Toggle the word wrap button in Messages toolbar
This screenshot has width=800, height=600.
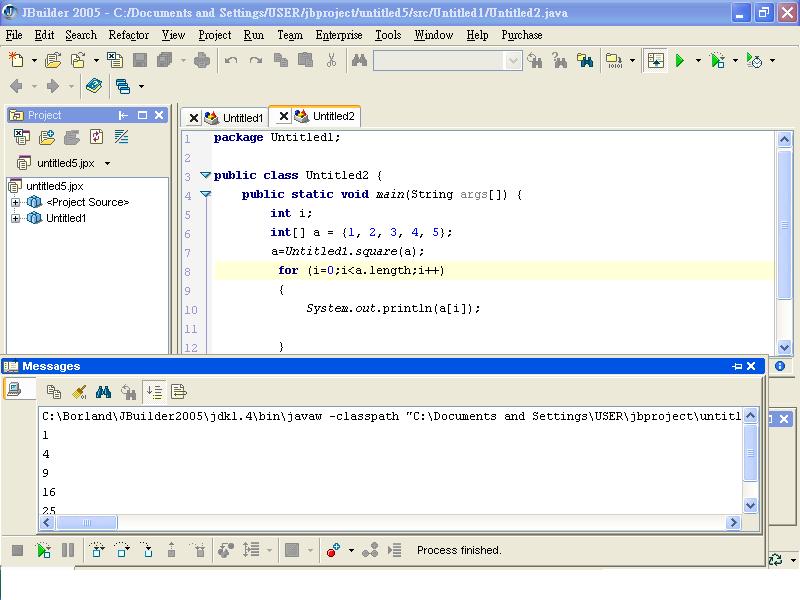tap(179, 392)
